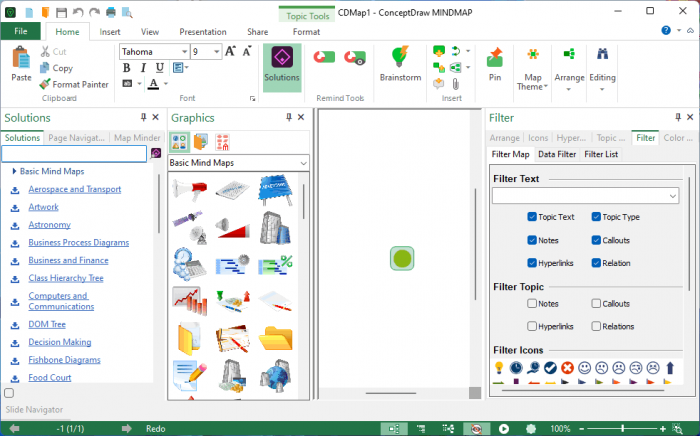Viewport: 700px width, 436px height.
Task: Click the Solutions ribbon icon
Action: (x=282, y=66)
